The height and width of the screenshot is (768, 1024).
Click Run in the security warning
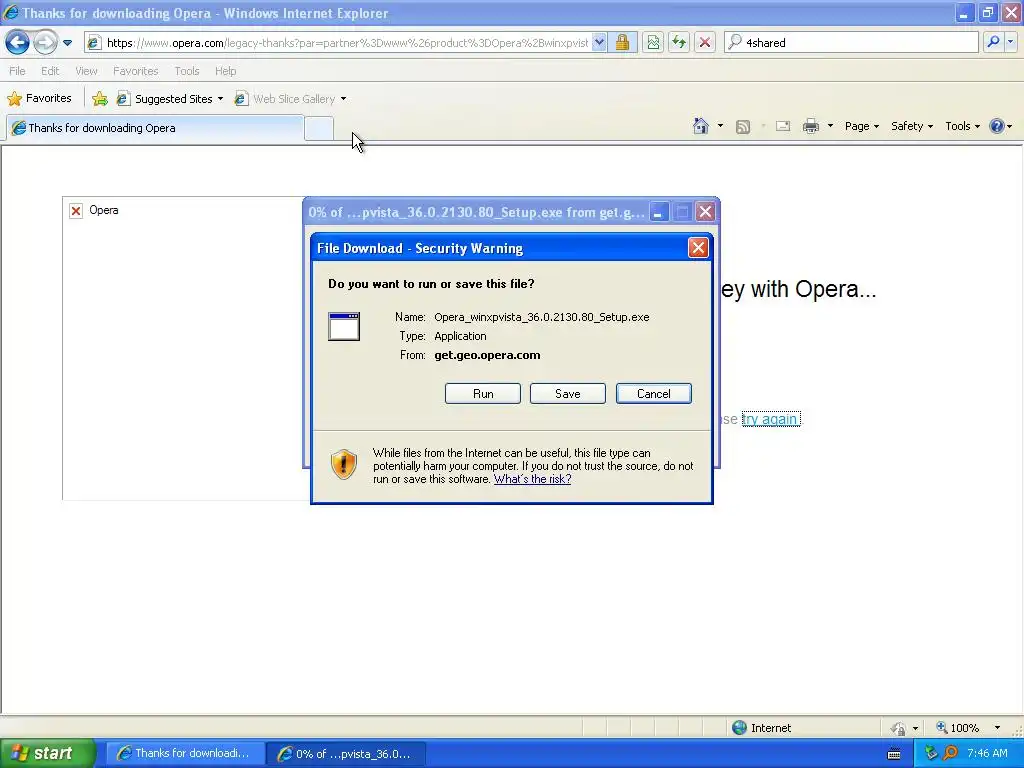pyautogui.click(x=483, y=394)
